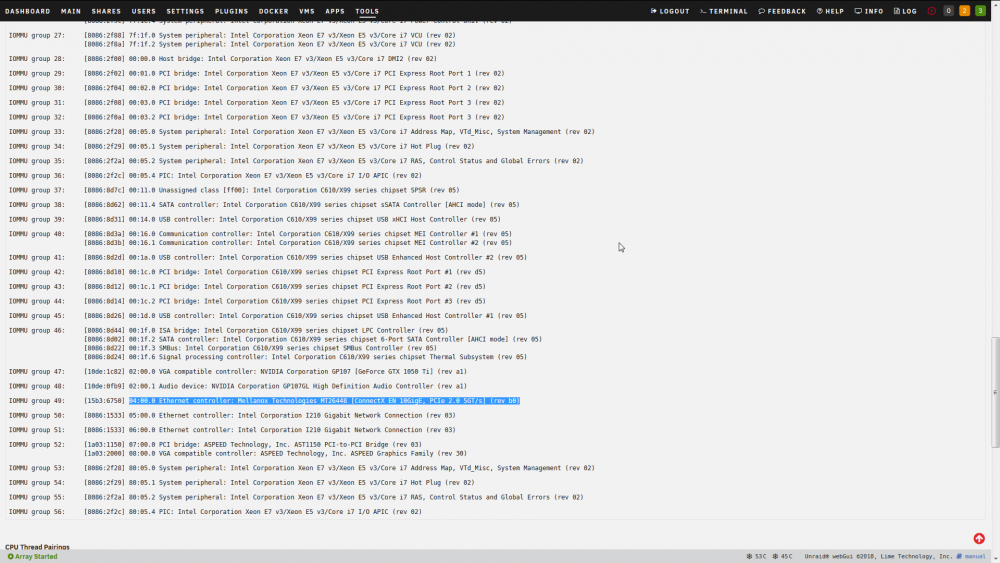Click the MEI Controller #2 line

pos(298,243)
